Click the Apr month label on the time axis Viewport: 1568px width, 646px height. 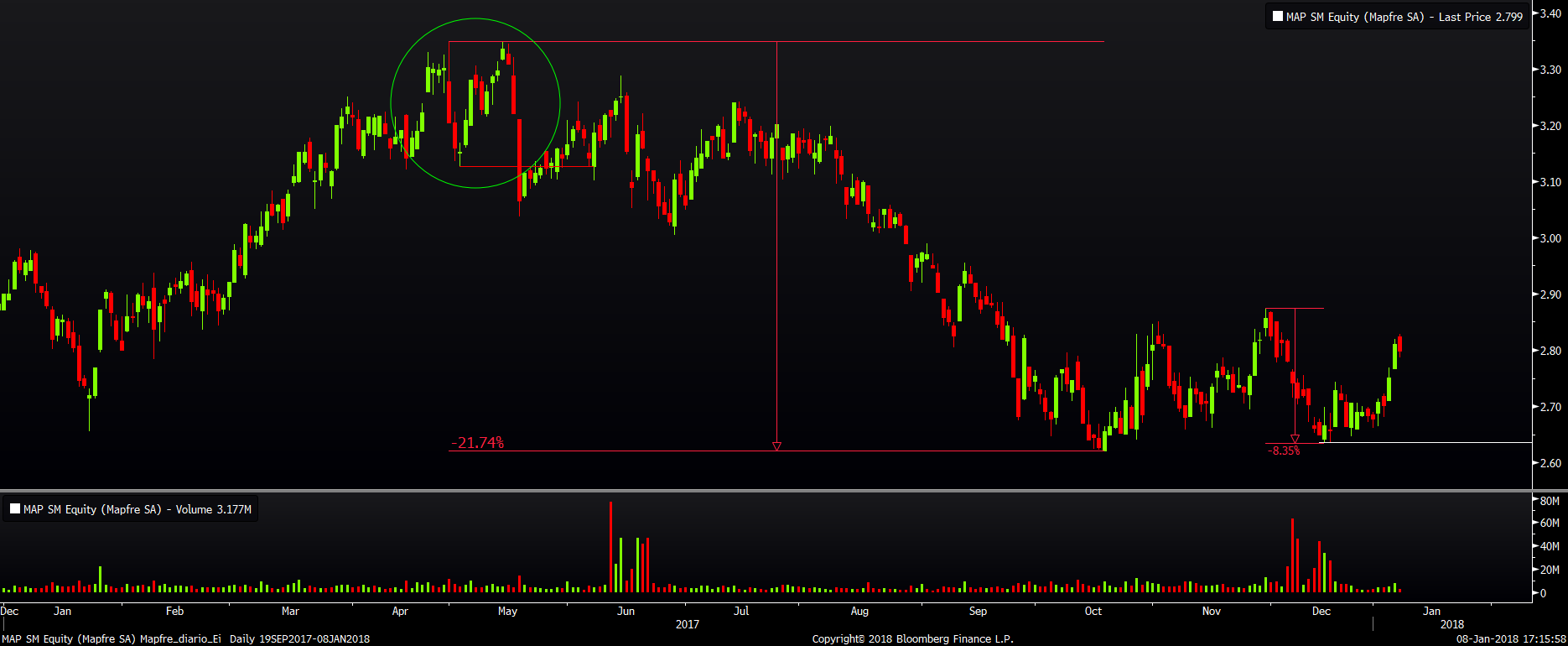coord(400,611)
